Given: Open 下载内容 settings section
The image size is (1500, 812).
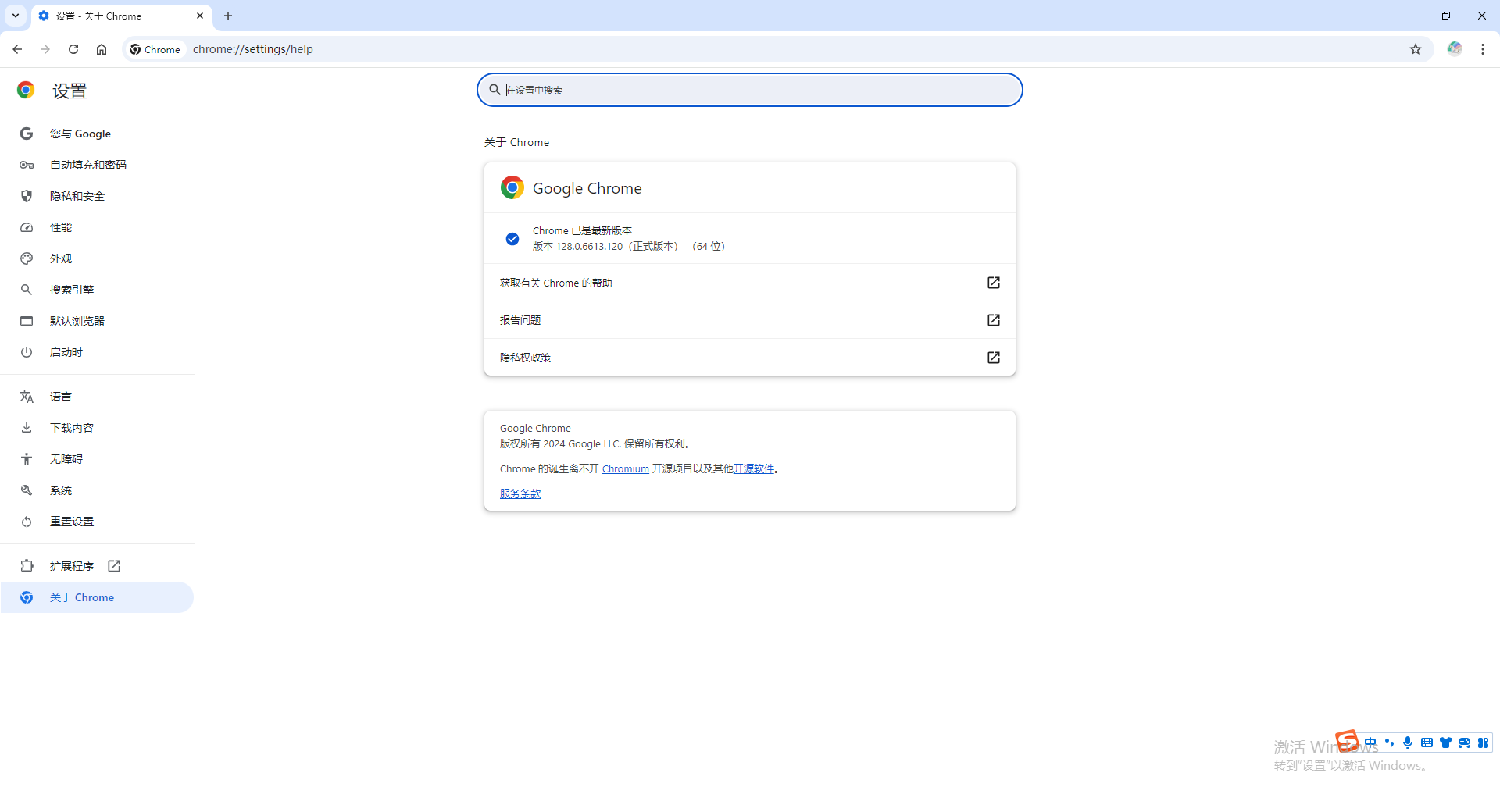Looking at the screenshot, I should click(x=98, y=428).
